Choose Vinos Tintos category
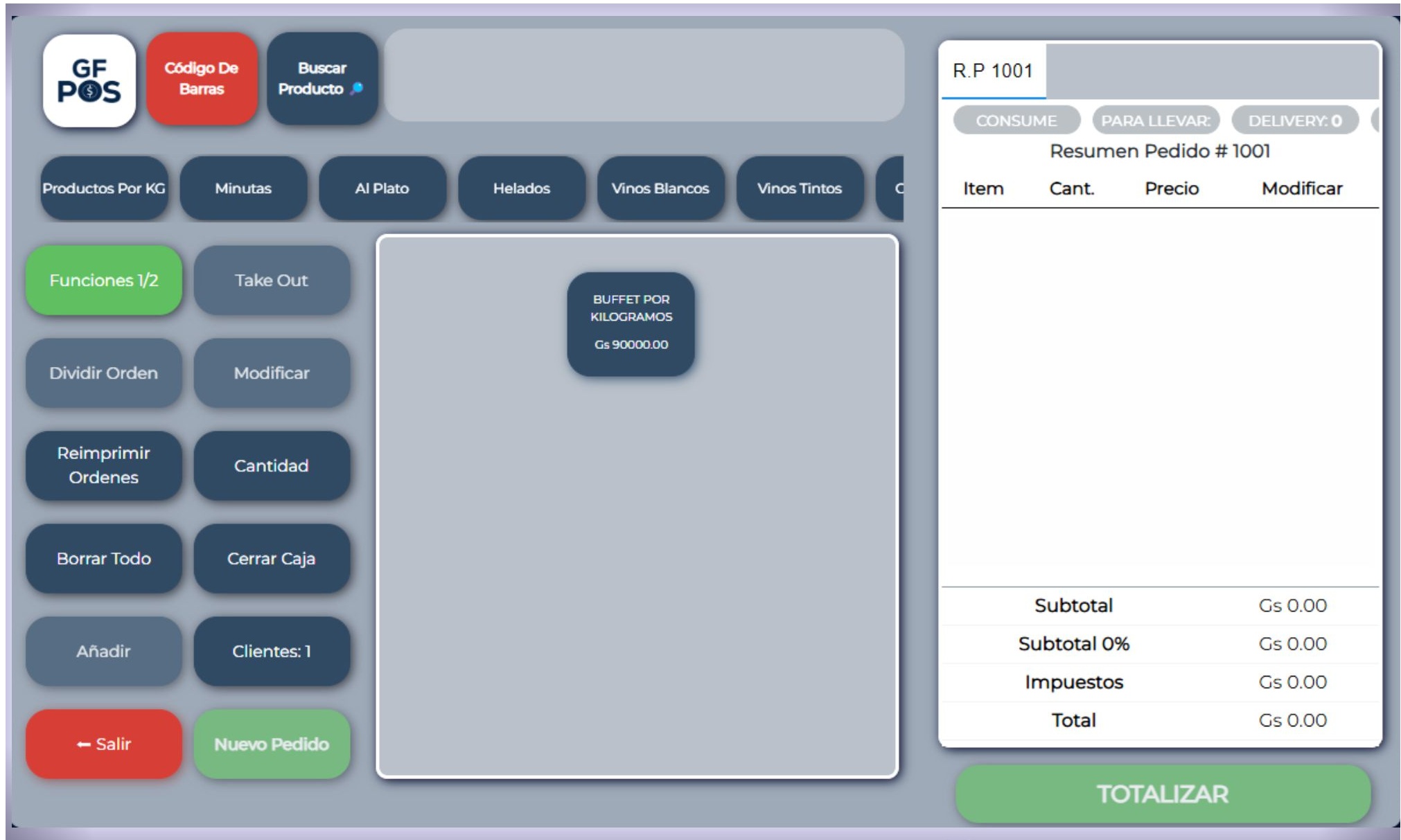 (799, 188)
